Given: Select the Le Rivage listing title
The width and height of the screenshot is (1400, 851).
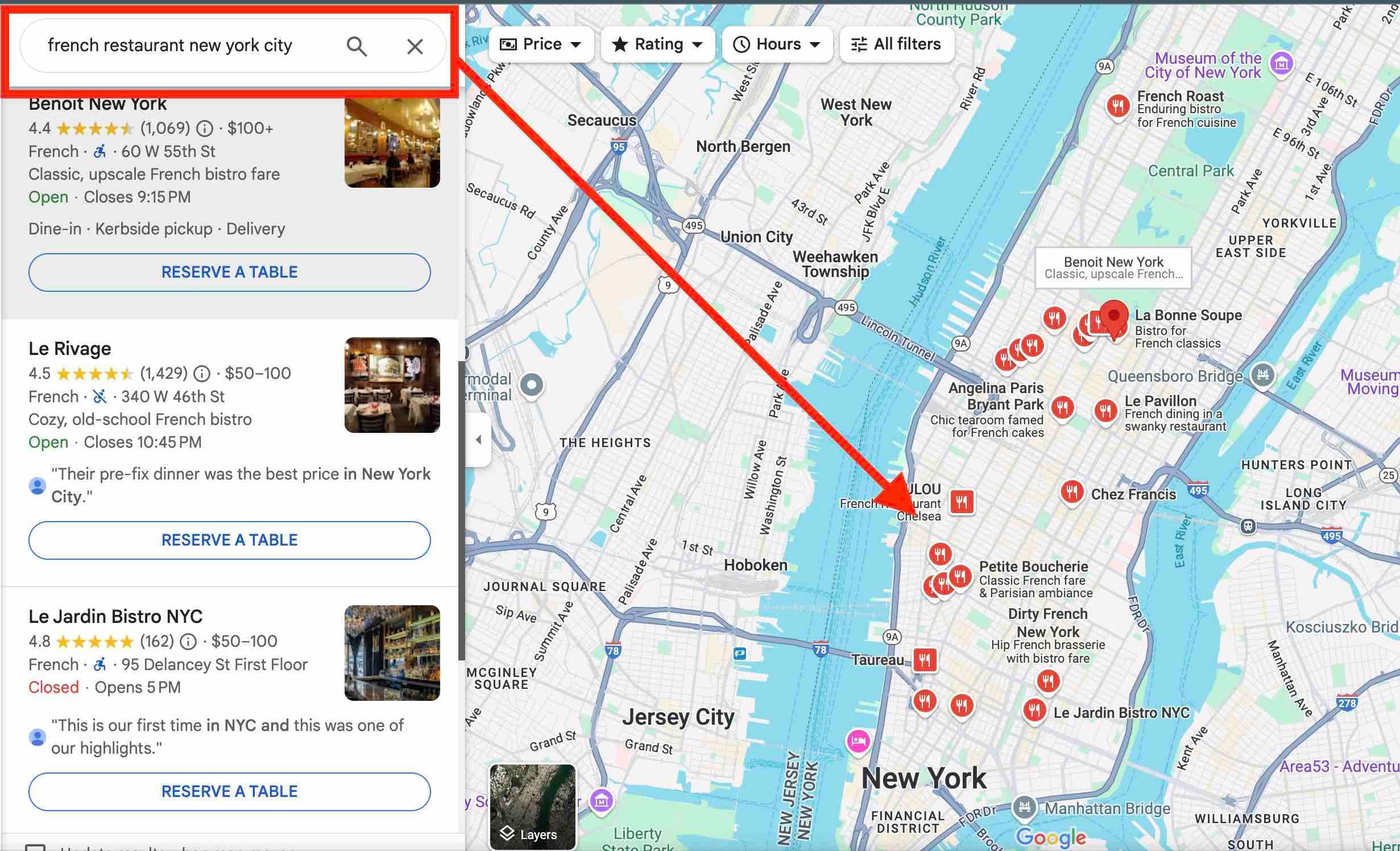Looking at the screenshot, I should [70, 348].
